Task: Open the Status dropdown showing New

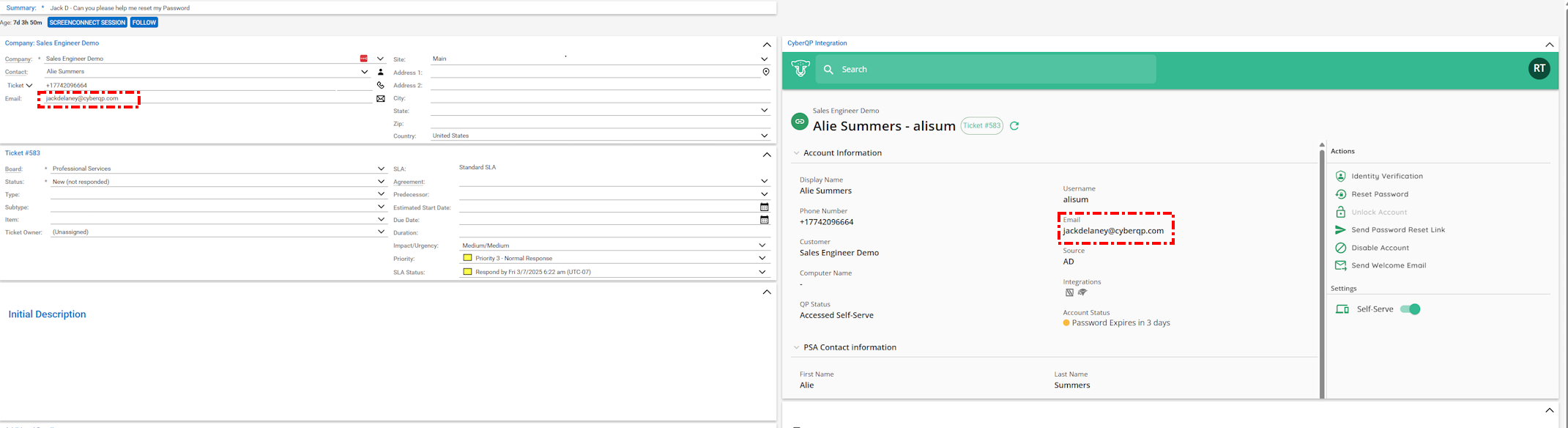Action: [x=381, y=181]
